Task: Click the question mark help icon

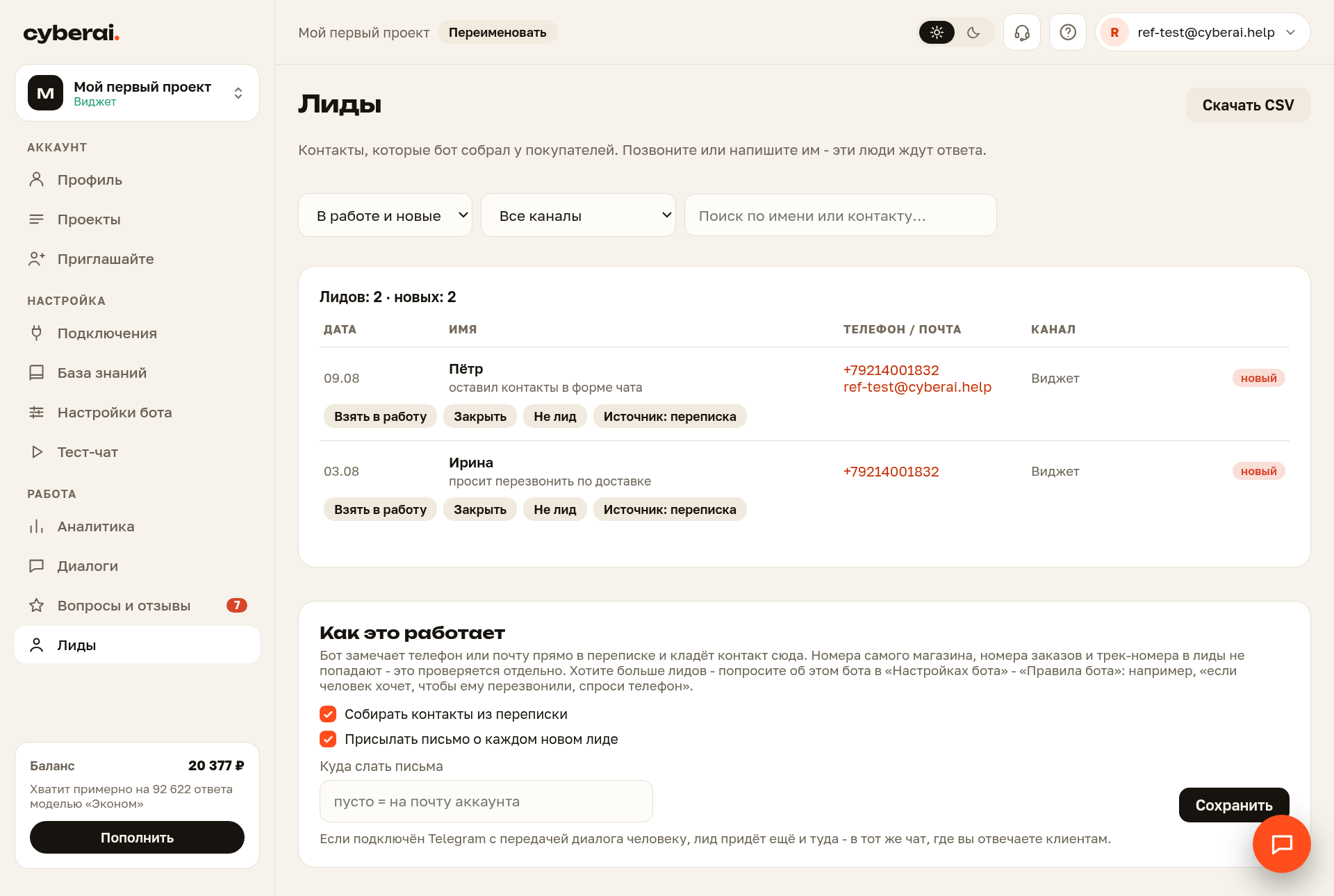Action: [x=1068, y=33]
